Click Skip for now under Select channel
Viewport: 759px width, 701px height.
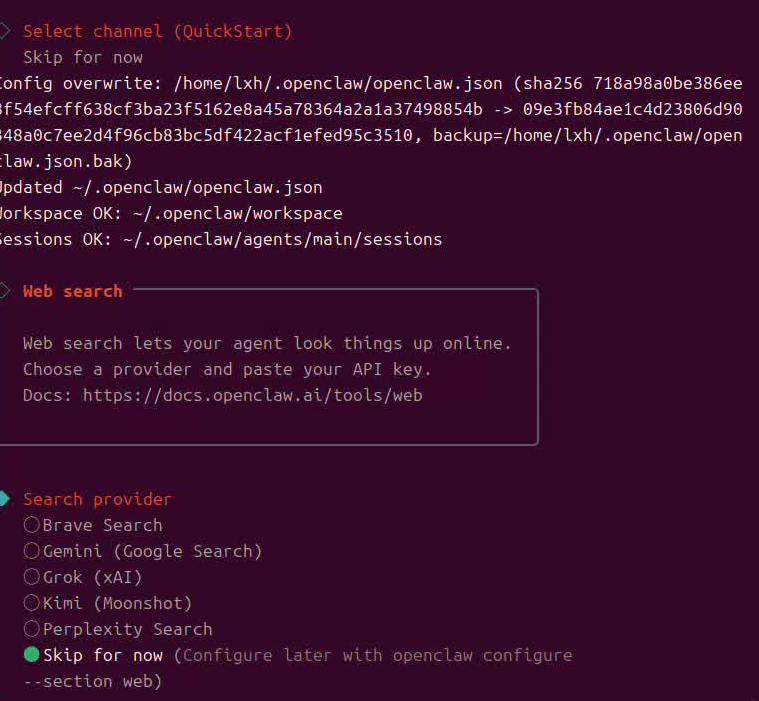coord(83,57)
